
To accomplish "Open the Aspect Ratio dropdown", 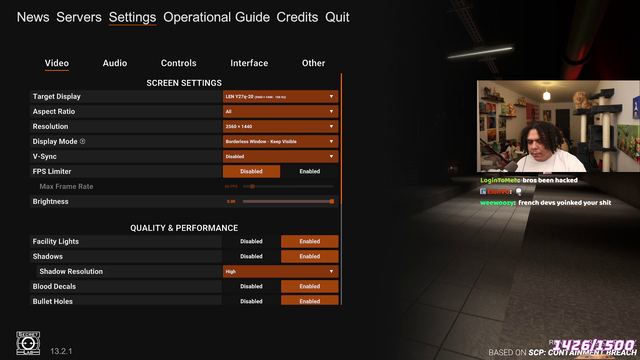I will [x=280, y=111].
